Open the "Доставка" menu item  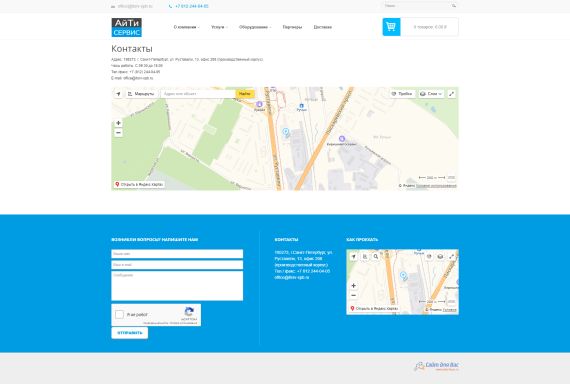(x=322, y=27)
